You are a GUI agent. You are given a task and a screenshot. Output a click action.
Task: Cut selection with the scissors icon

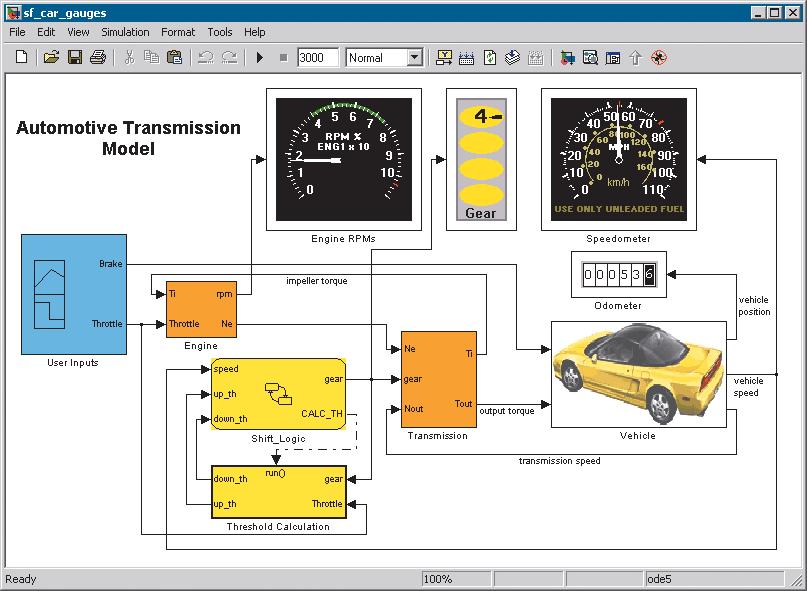[129, 57]
